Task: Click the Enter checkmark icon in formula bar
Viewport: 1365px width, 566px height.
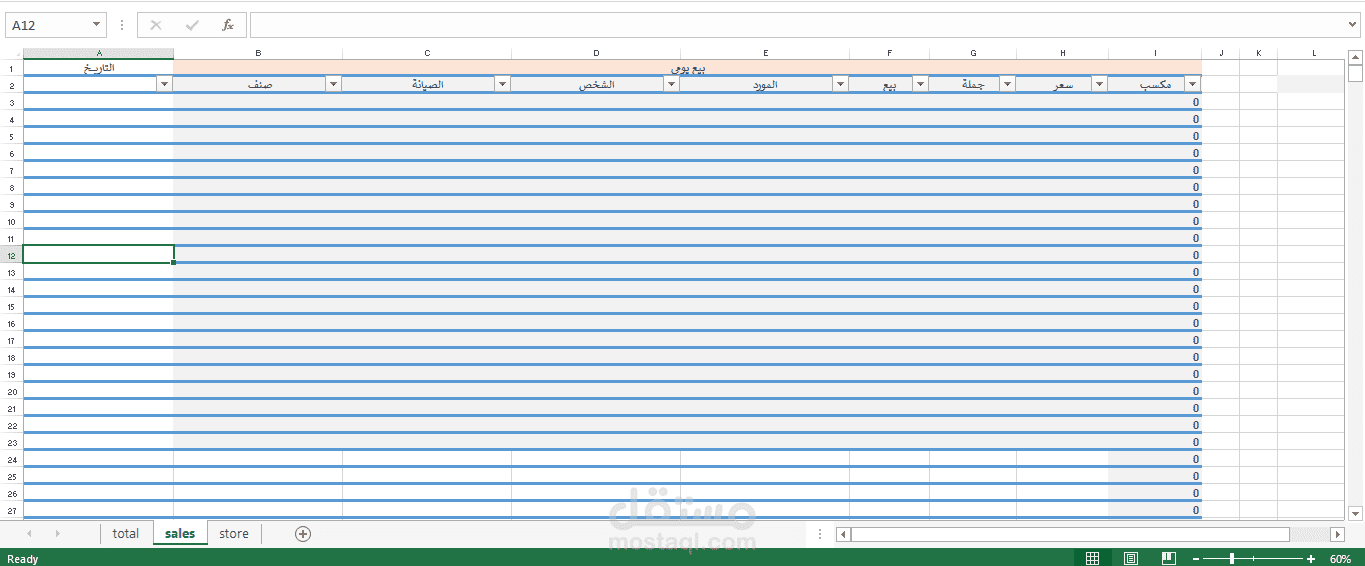Action: pos(192,25)
